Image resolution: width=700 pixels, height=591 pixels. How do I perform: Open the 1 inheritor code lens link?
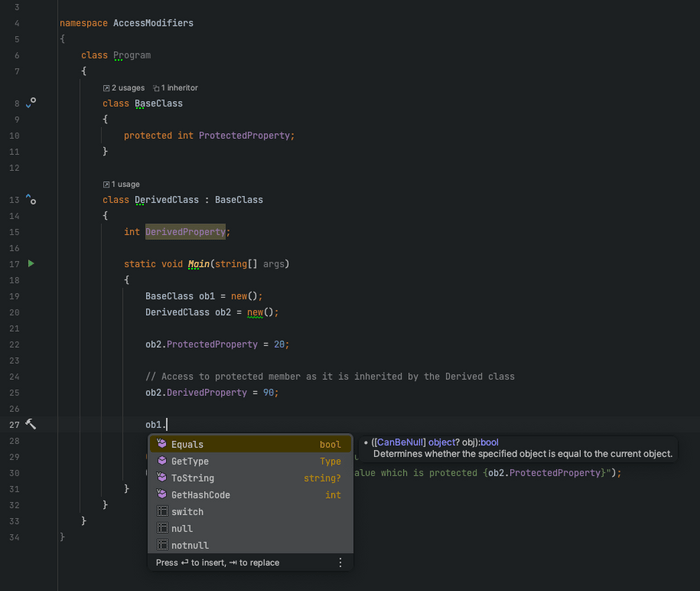(175, 88)
